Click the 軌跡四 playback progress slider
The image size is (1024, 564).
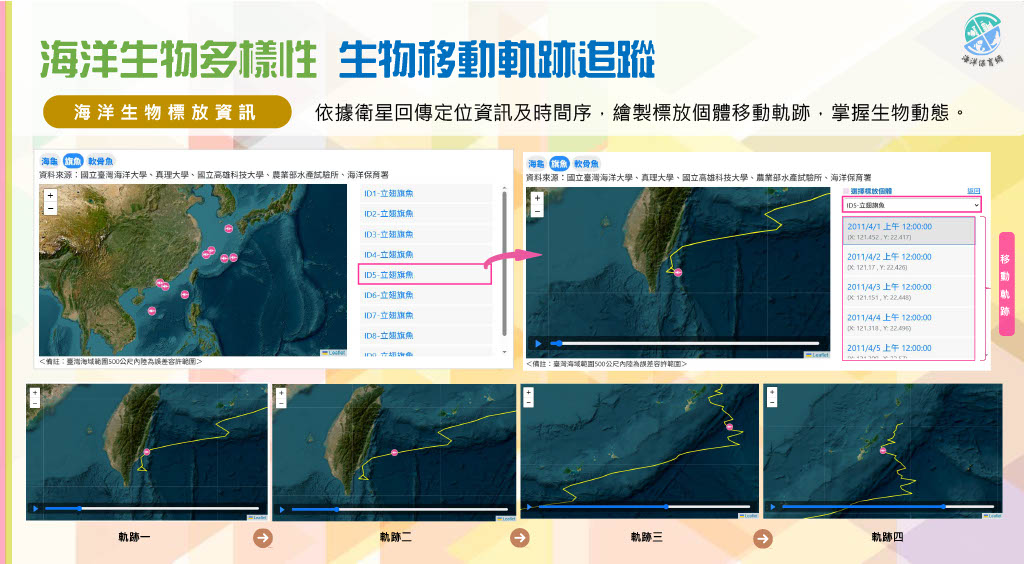pos(888,507)
